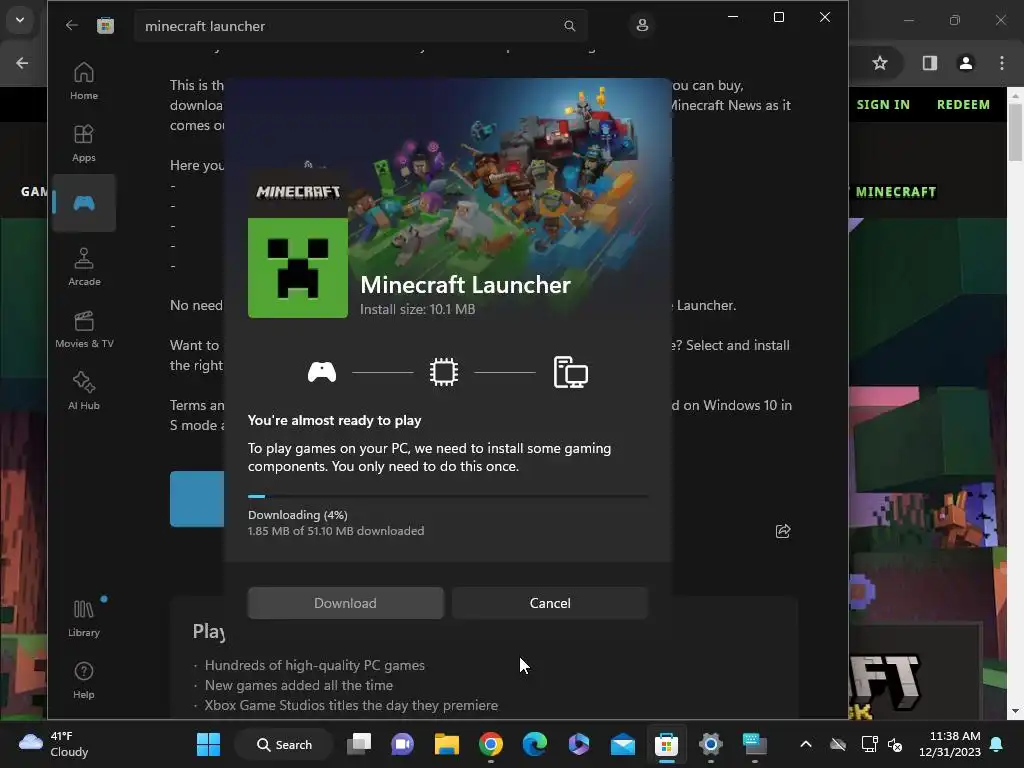The width and height of the screenshot is (1024, 768).
Task: Click the weather widget showing 41°F Cloudy
Action: pyautogui.click(x=54, y=744)
